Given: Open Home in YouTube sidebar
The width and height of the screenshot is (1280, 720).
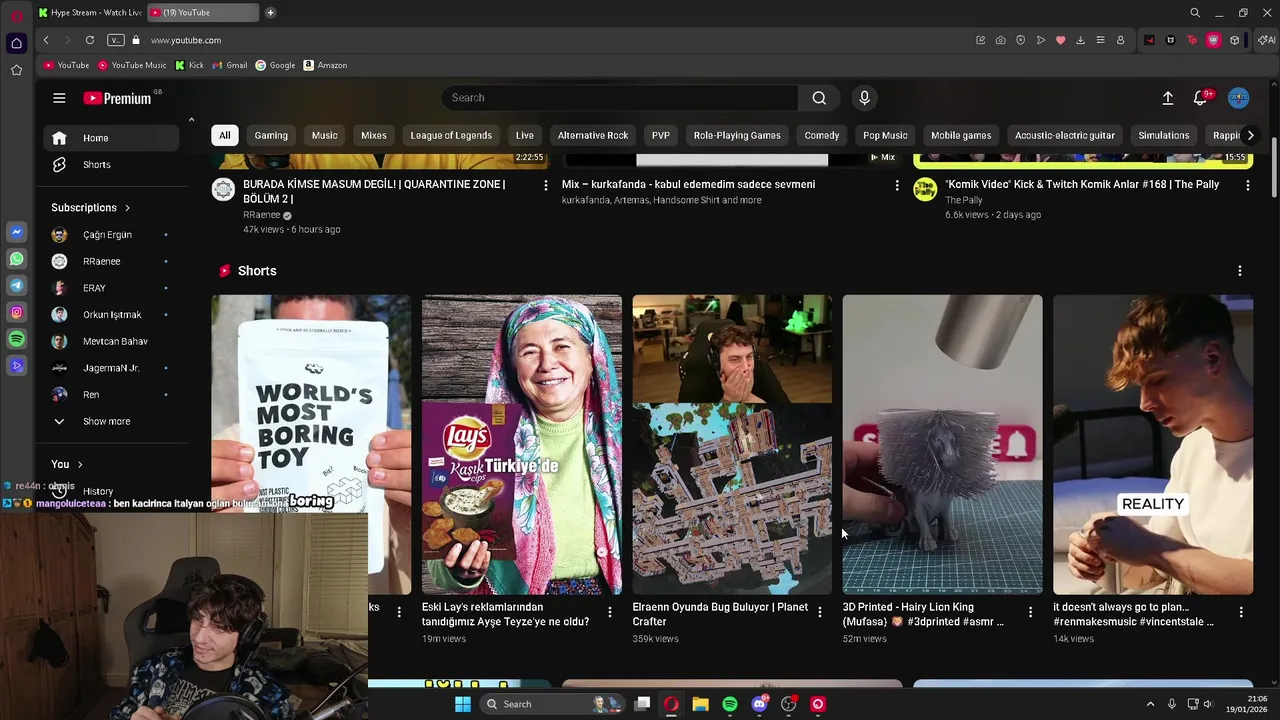Looking at the screenshot, I should click(111, 138).
